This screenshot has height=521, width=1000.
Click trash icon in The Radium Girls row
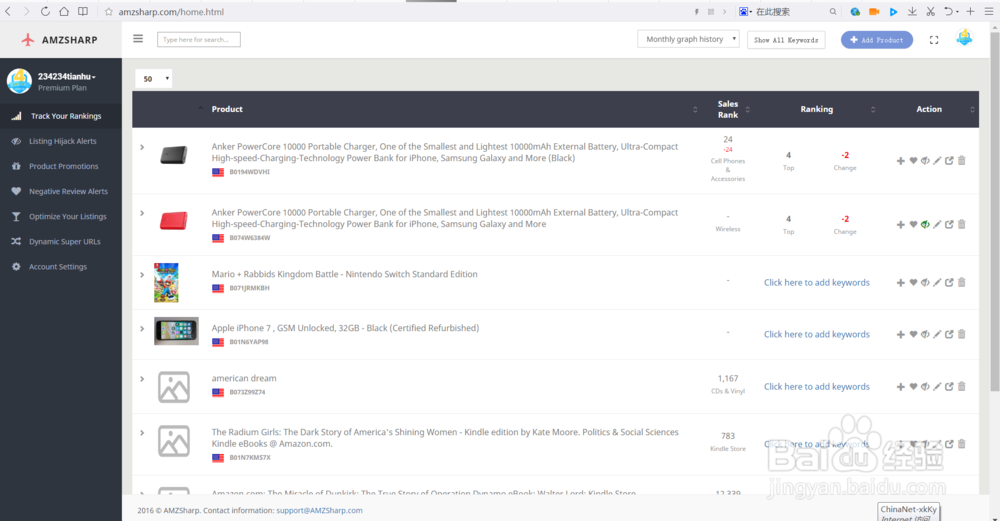pos(962,444)
